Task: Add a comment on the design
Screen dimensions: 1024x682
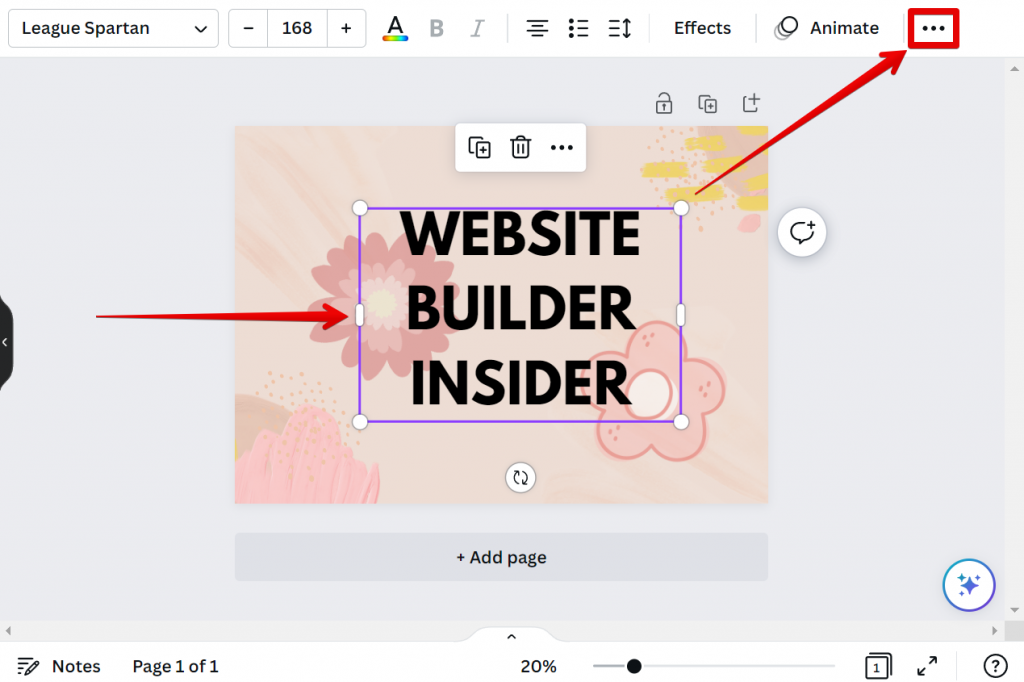Action: click(x=802, y=232)
